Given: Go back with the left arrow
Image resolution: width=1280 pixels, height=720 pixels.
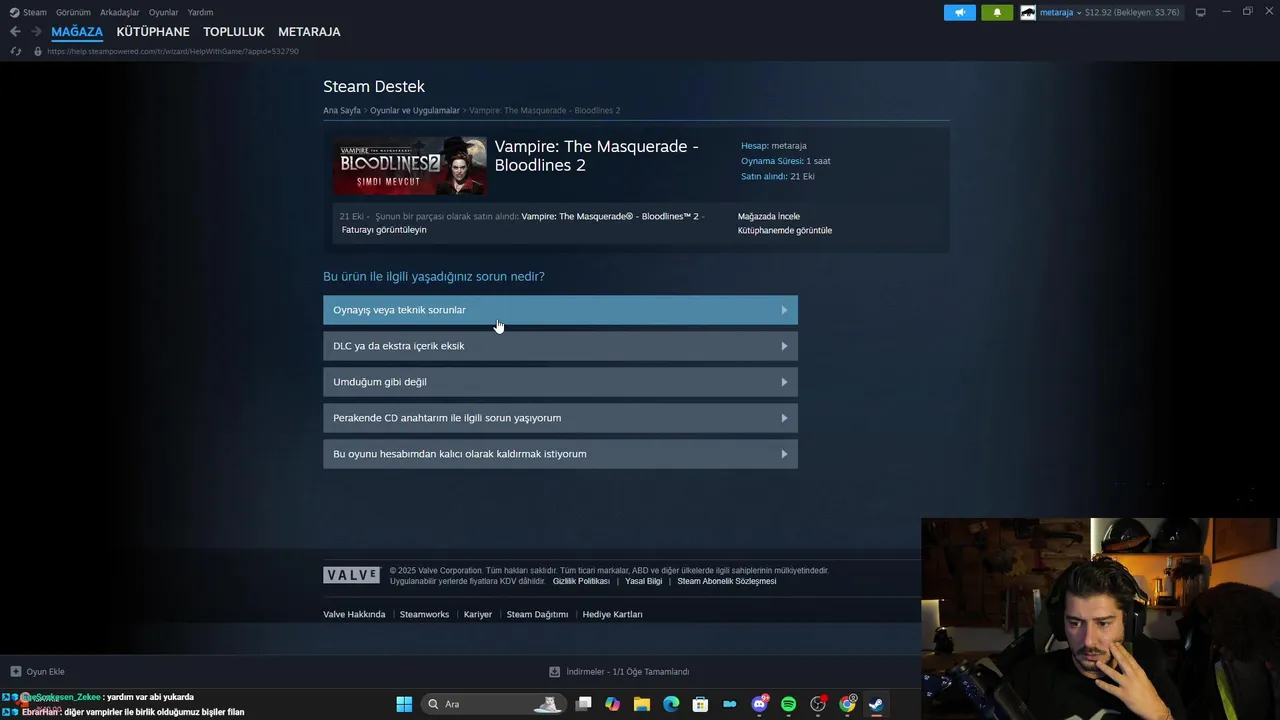Looking at the screenshot, I should pyautogui.click(x=15, y=32).
